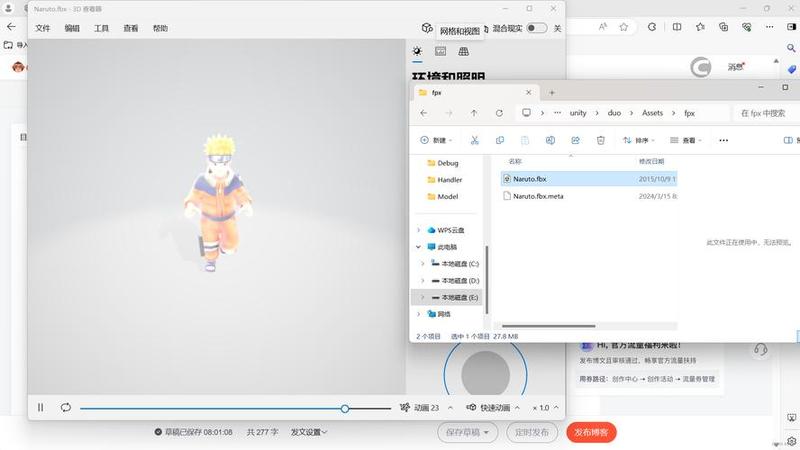Open the 查看 view dropdown in Explorer
This screenshot has width=800, height=450.
coord(686,140)
